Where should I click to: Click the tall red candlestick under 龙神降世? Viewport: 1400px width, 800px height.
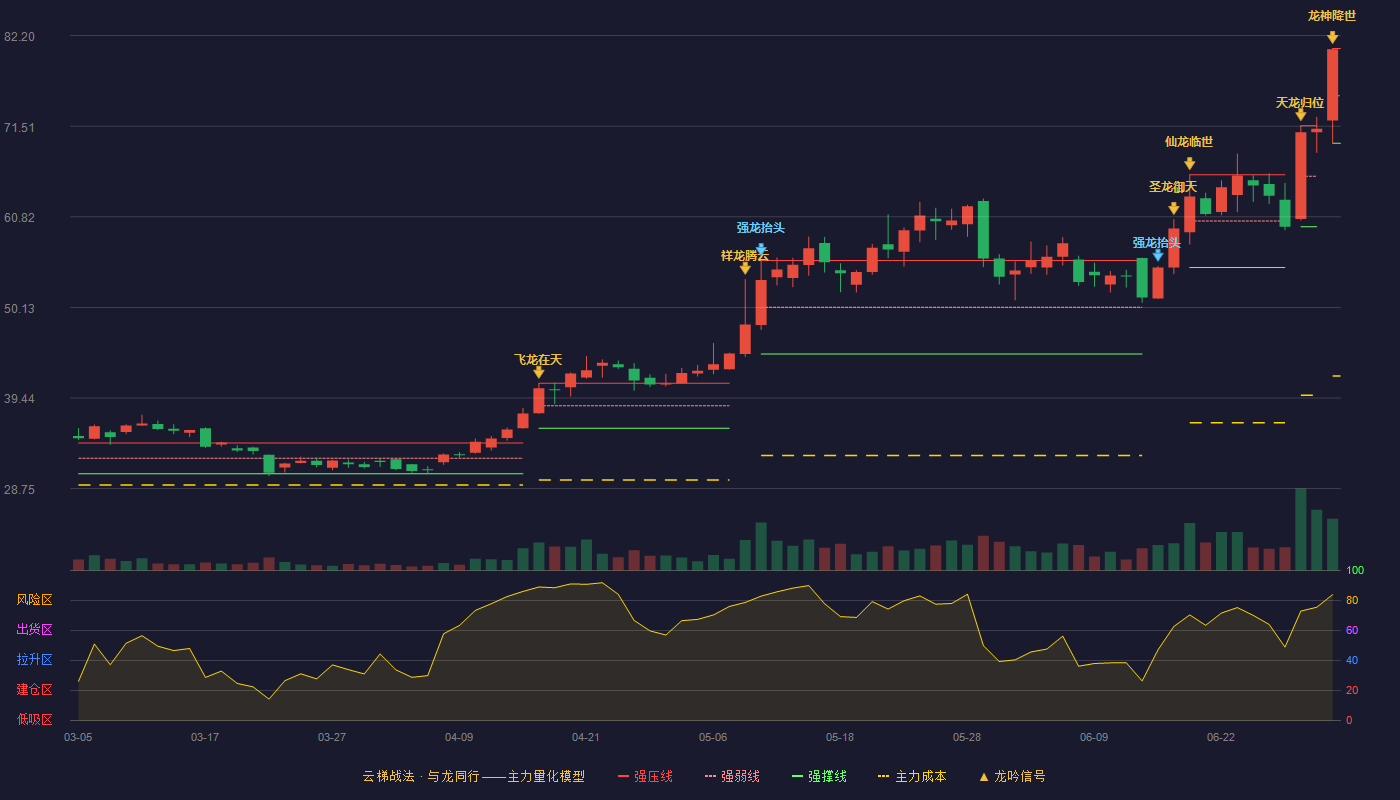(x=1332, y=85)
